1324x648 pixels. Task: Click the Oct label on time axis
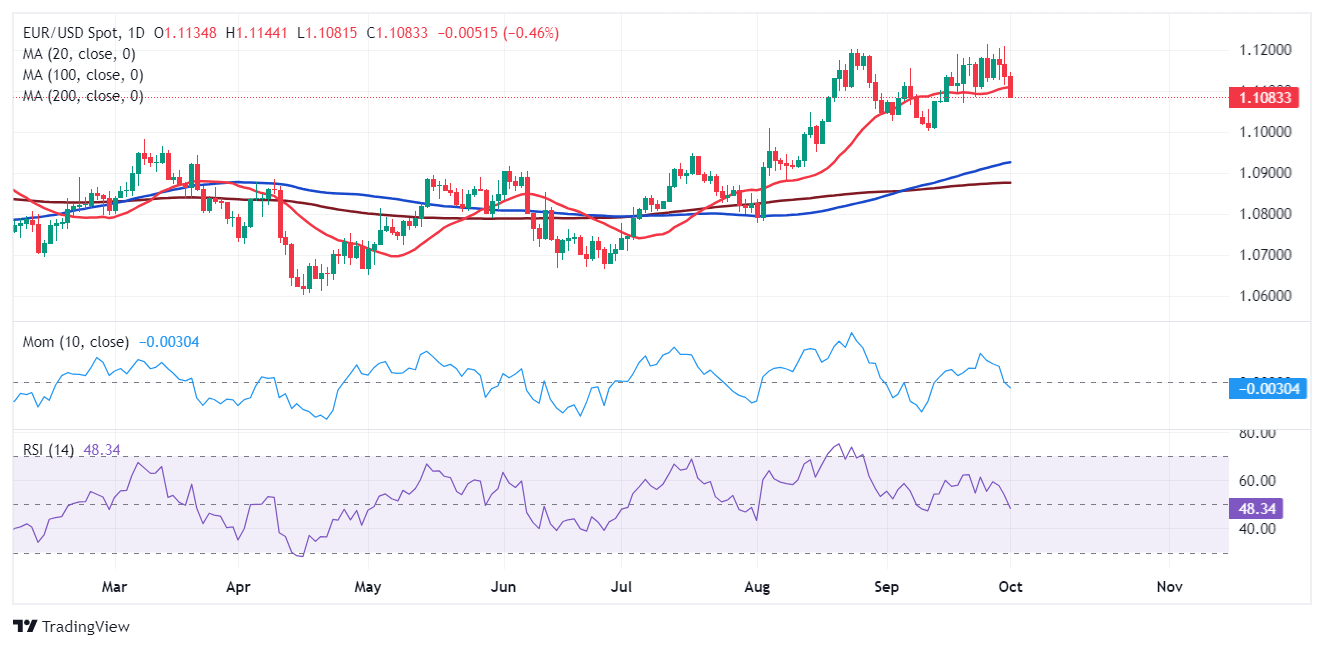(x=1010, y=587)
